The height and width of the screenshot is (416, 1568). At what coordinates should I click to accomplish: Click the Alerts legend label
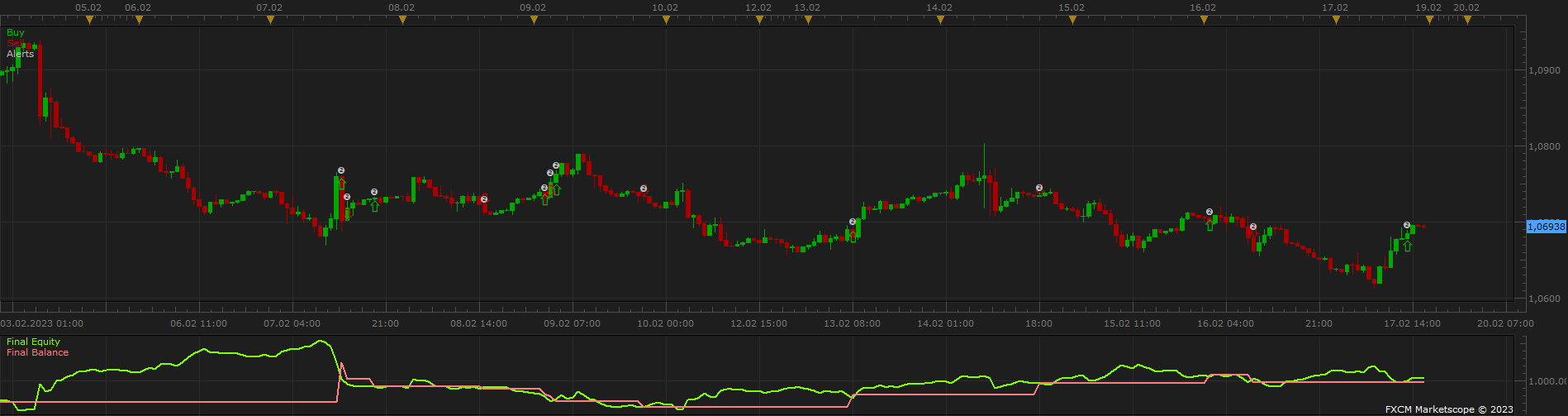[x=21, y=54]
